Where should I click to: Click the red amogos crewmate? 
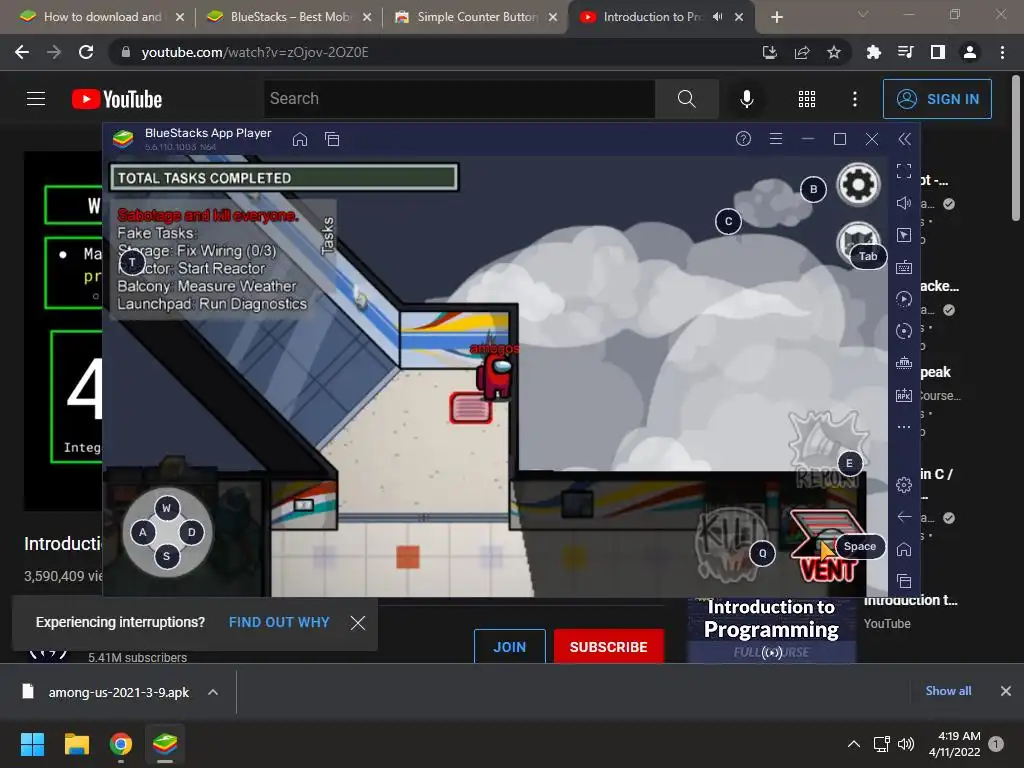click(x=496, y=376)
